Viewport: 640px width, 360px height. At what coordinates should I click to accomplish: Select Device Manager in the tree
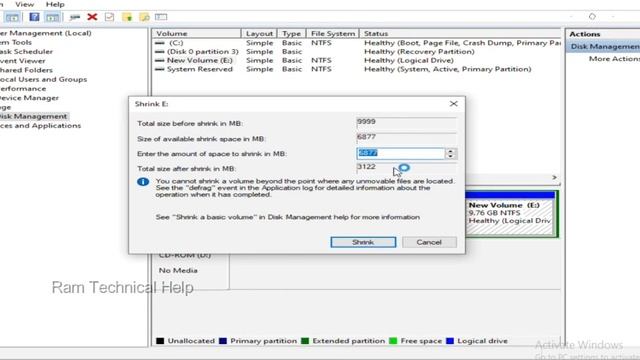coord(29,98)
